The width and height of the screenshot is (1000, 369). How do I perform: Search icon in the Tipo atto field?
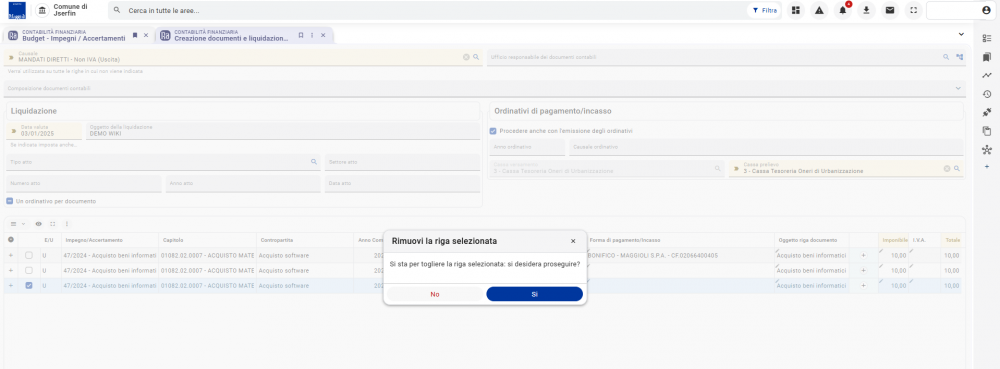tap(314, 162)
